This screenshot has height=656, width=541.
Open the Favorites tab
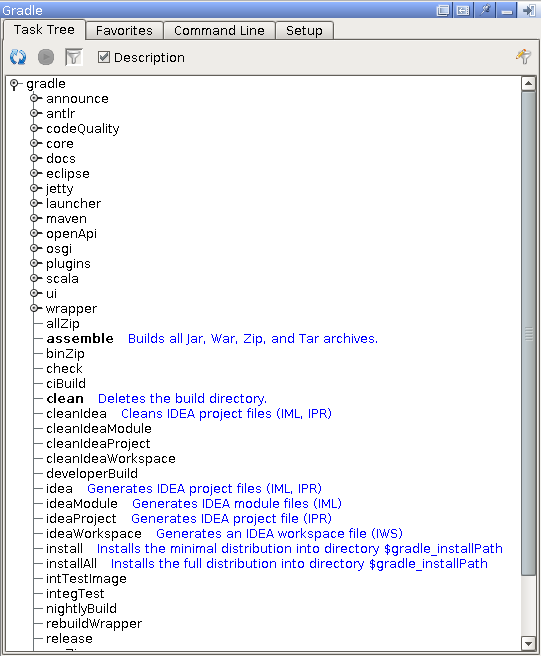(x=124, y=31)
